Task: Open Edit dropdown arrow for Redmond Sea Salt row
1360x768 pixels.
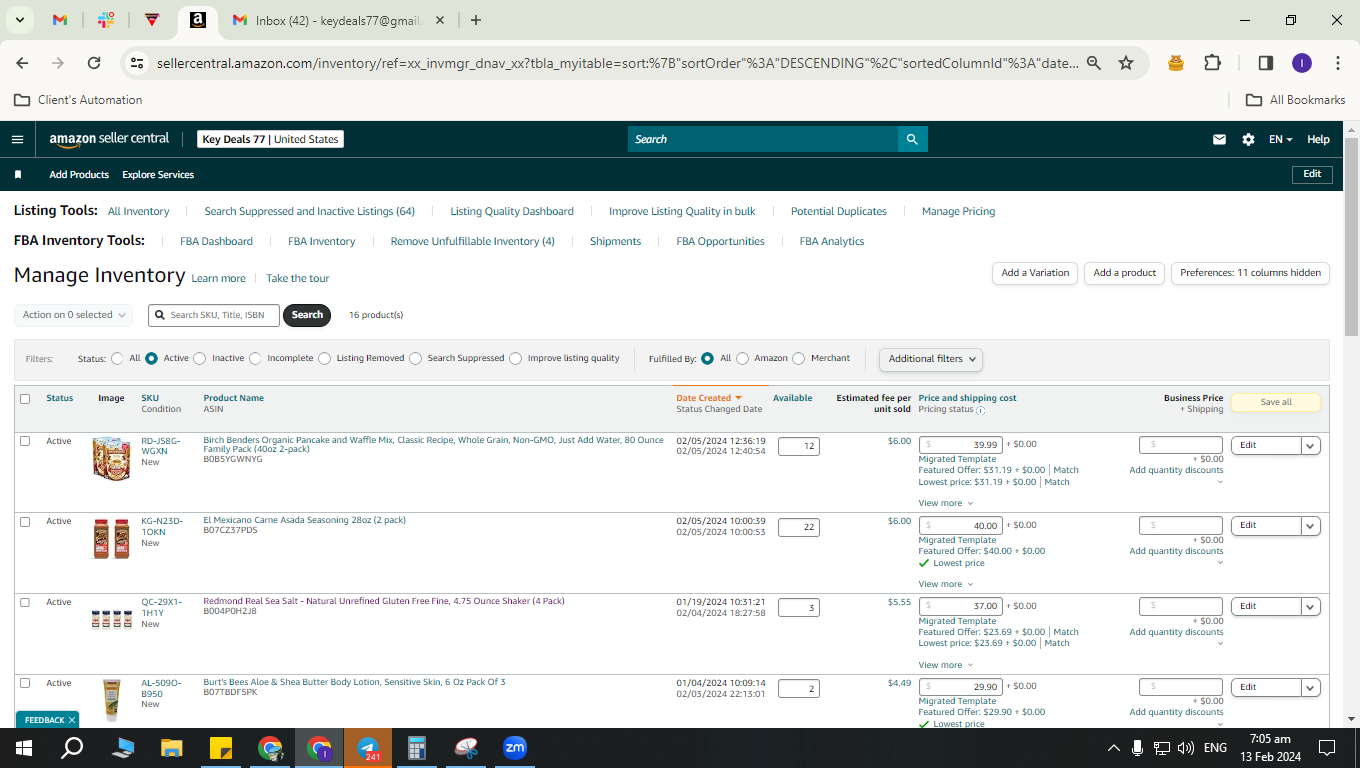Action: [1311, 606]
